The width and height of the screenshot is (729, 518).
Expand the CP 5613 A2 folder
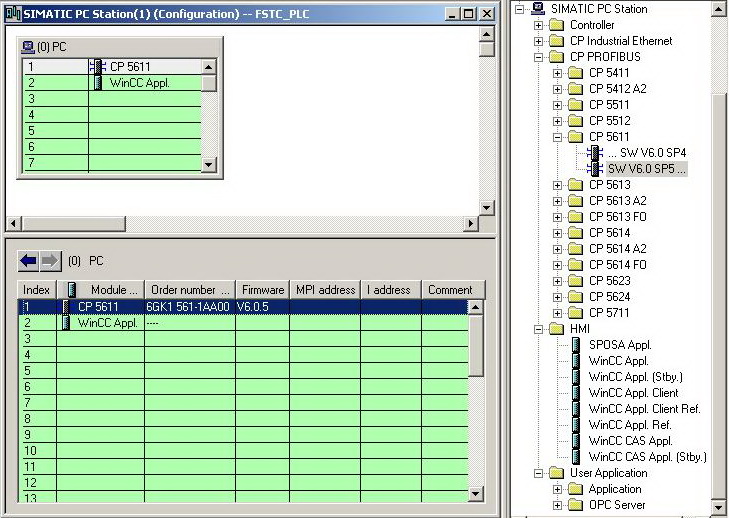pos(557,201)
